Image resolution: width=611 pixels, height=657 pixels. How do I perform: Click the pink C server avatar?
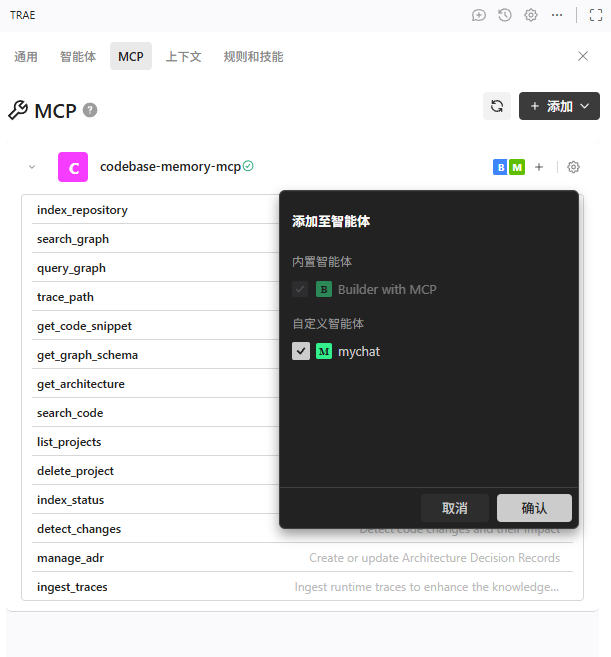73,167
